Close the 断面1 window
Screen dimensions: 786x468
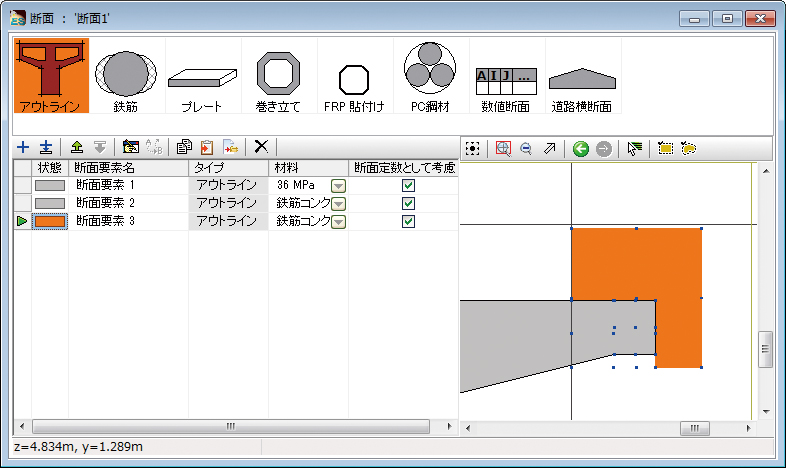[x=760, y=19]
